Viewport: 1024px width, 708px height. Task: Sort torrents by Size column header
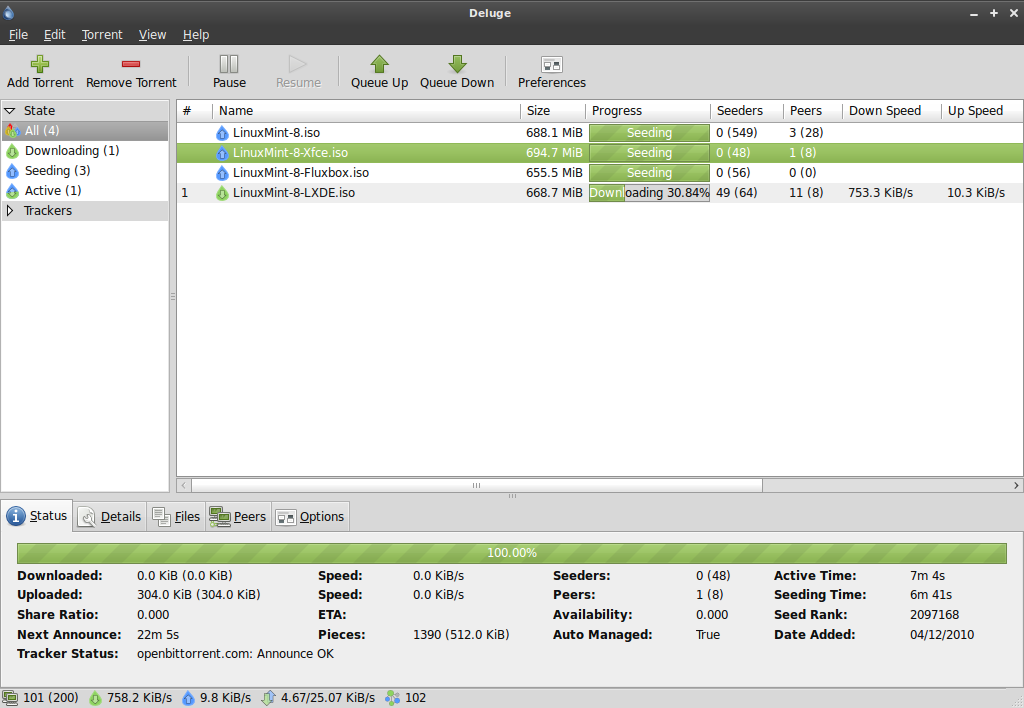pyautogui.click(x=553, y=111)
